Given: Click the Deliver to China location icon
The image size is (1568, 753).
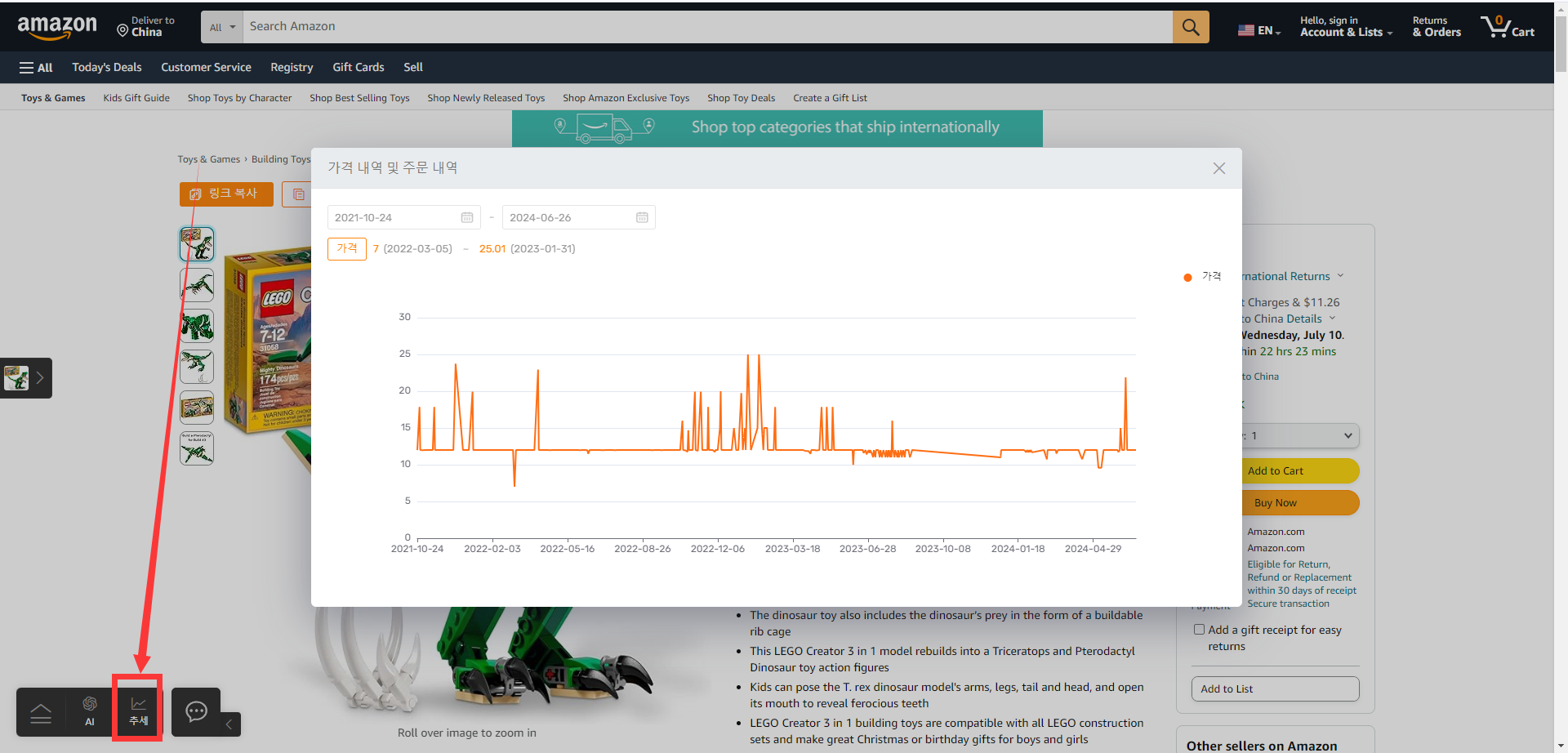Looking at the screenshot, I should coord(122,31).
